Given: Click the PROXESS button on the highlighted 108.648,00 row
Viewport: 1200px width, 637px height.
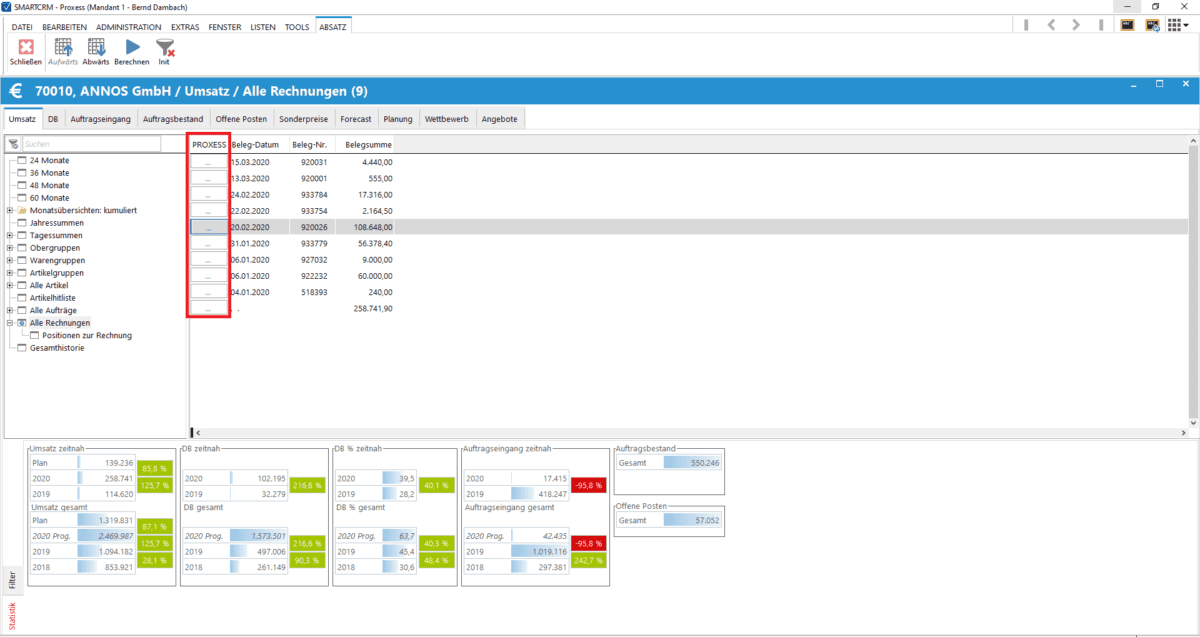Looking at the screenshot, I should click(209, 228).
